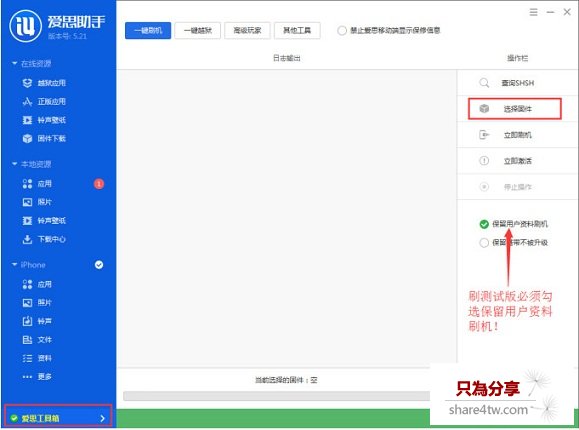Switch to the 高级玩家 tab
The height and width of the screenshot is (430, 579).
247,30
